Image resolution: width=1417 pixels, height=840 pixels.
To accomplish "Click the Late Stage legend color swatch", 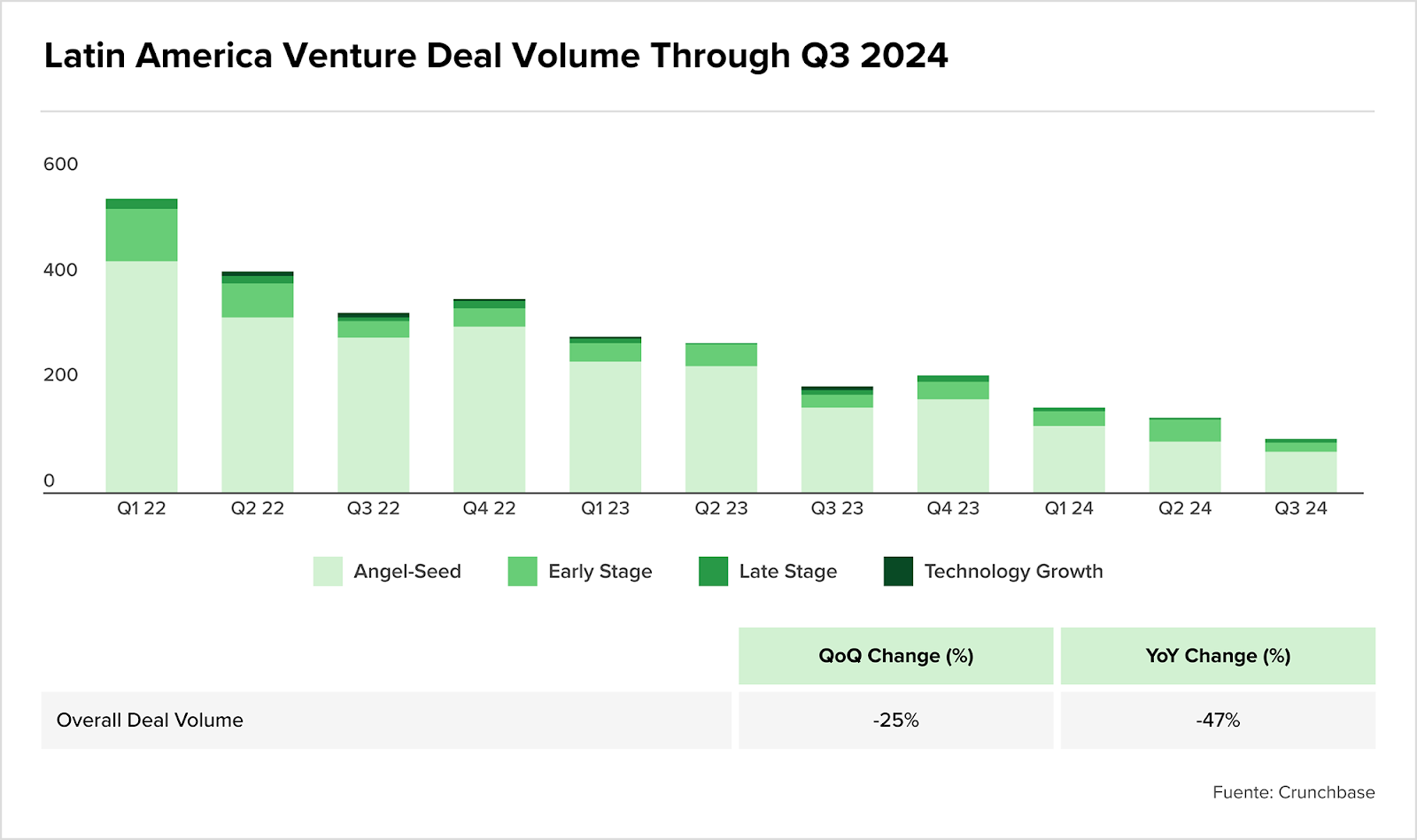I will point(713,571).
